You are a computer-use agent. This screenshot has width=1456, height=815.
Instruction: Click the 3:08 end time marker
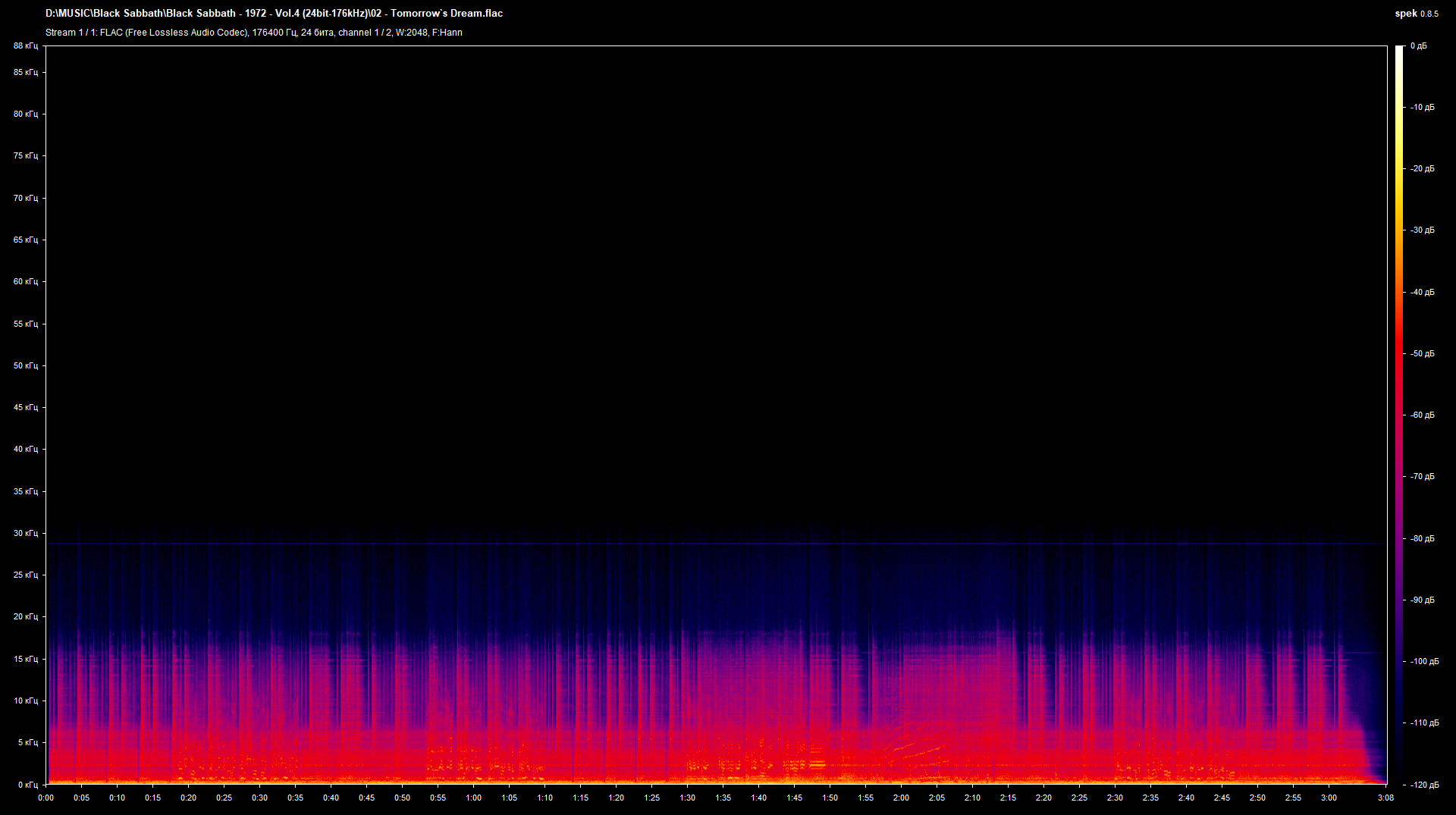[1385, 798]
